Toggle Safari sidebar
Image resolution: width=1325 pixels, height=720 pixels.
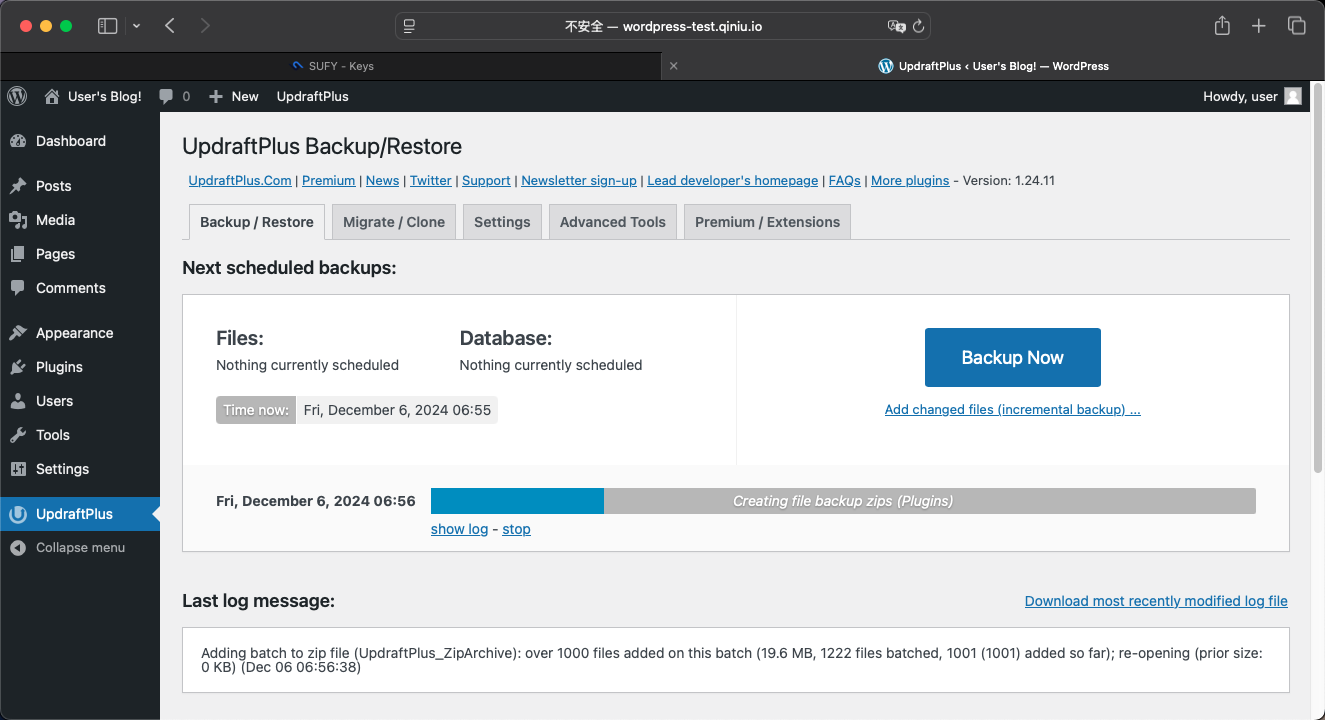click(x=107, y=26)
